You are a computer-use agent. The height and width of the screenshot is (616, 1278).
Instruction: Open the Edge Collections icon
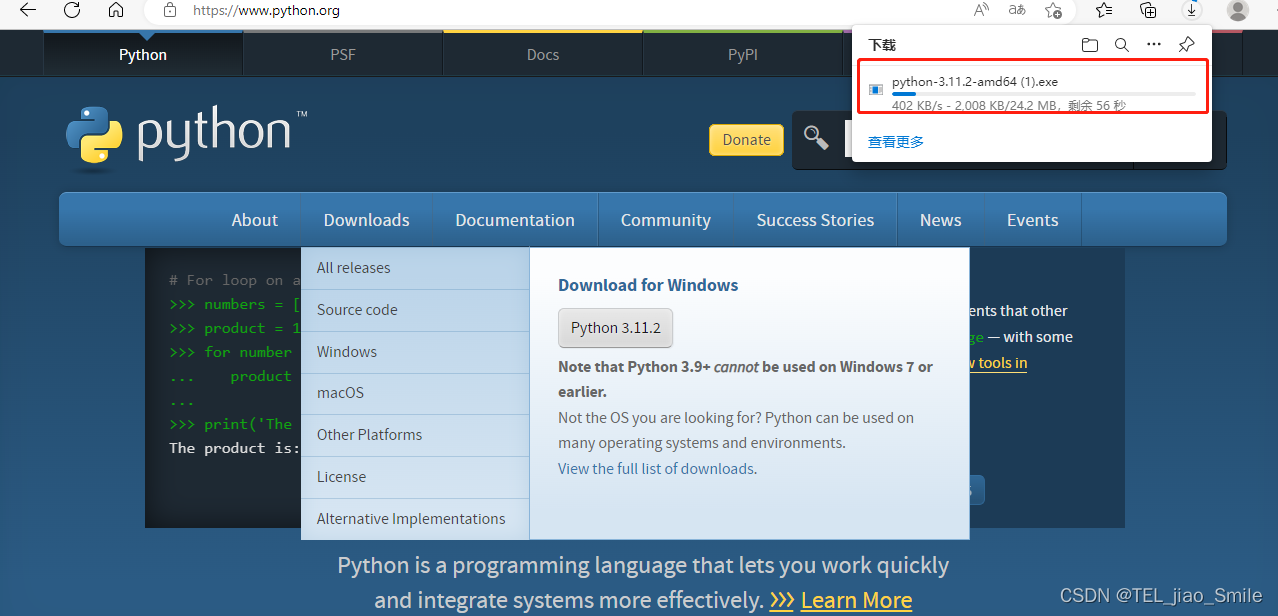pos(1148,11)
